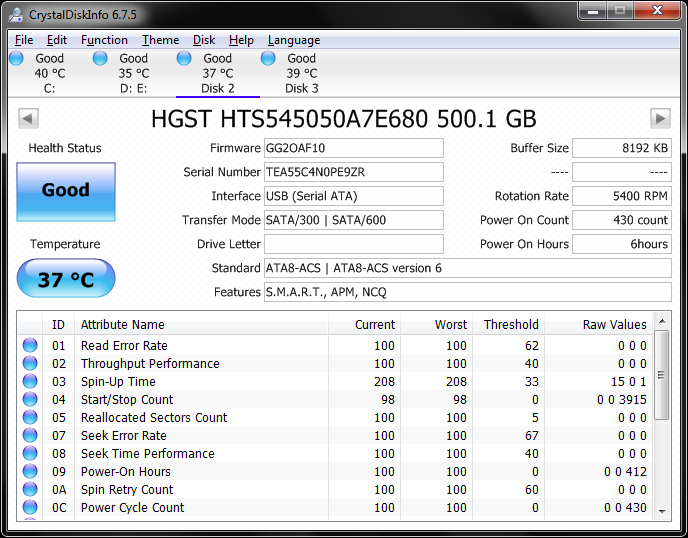Click the ID column header
This screenshot has width=688, height=538.
pyautogui.click(x=58, y=324)
